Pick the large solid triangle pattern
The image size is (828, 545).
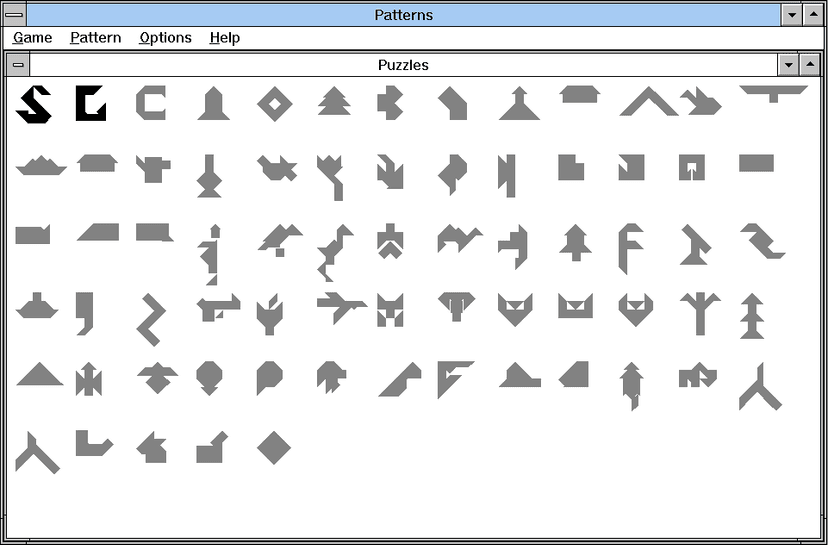click(40, 374)
